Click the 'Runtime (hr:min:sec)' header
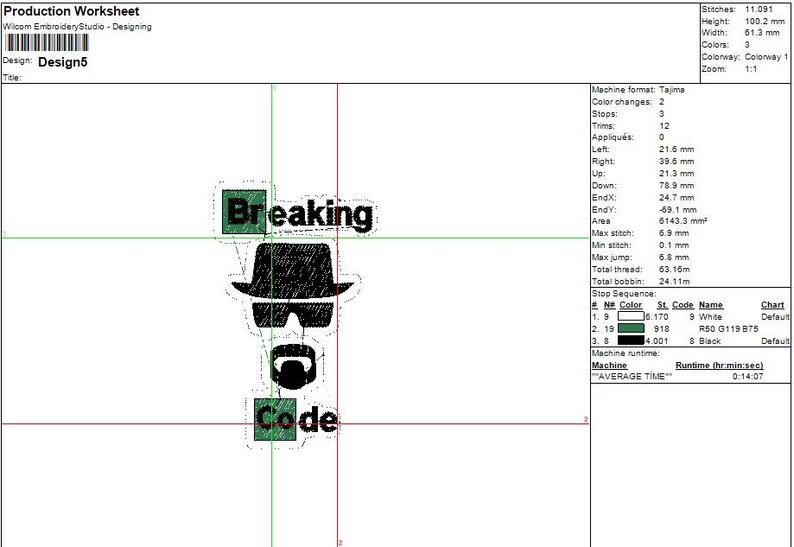Viewport: 794px width, 547px height. point(719,366)
